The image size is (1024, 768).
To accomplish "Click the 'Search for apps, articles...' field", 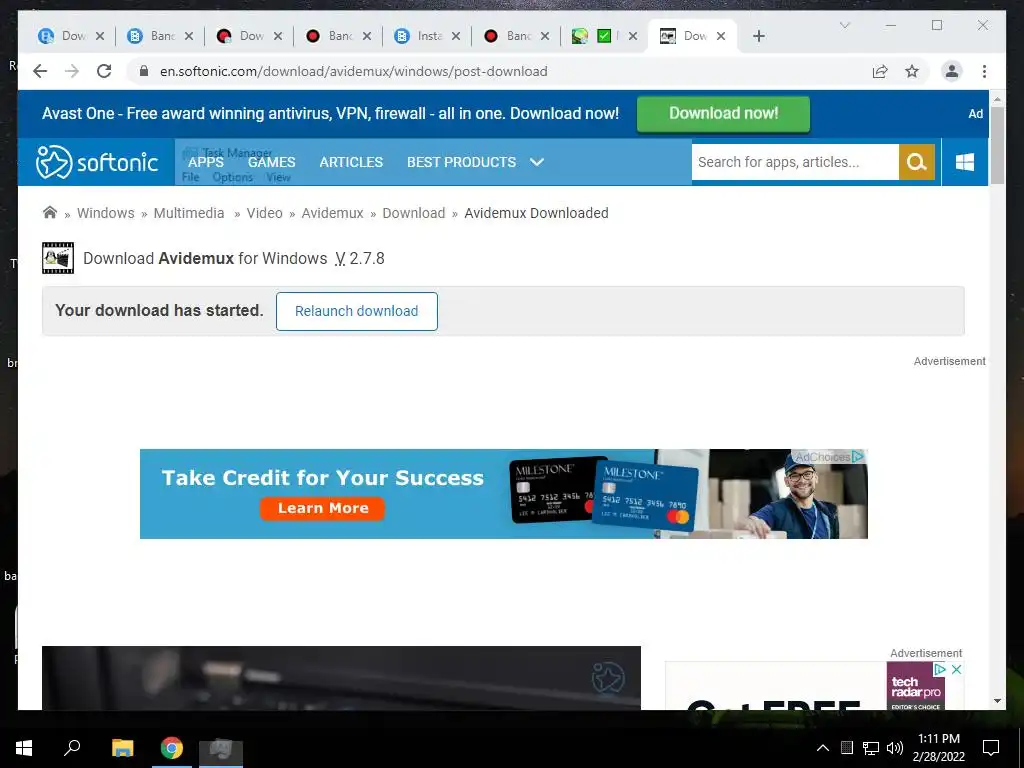I will pos(795,162).
